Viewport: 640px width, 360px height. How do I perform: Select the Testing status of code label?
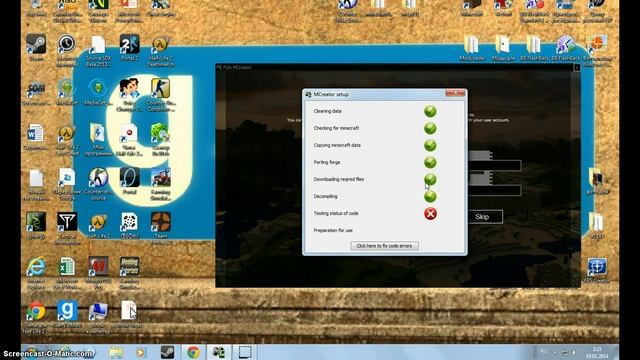pos(336,213)
